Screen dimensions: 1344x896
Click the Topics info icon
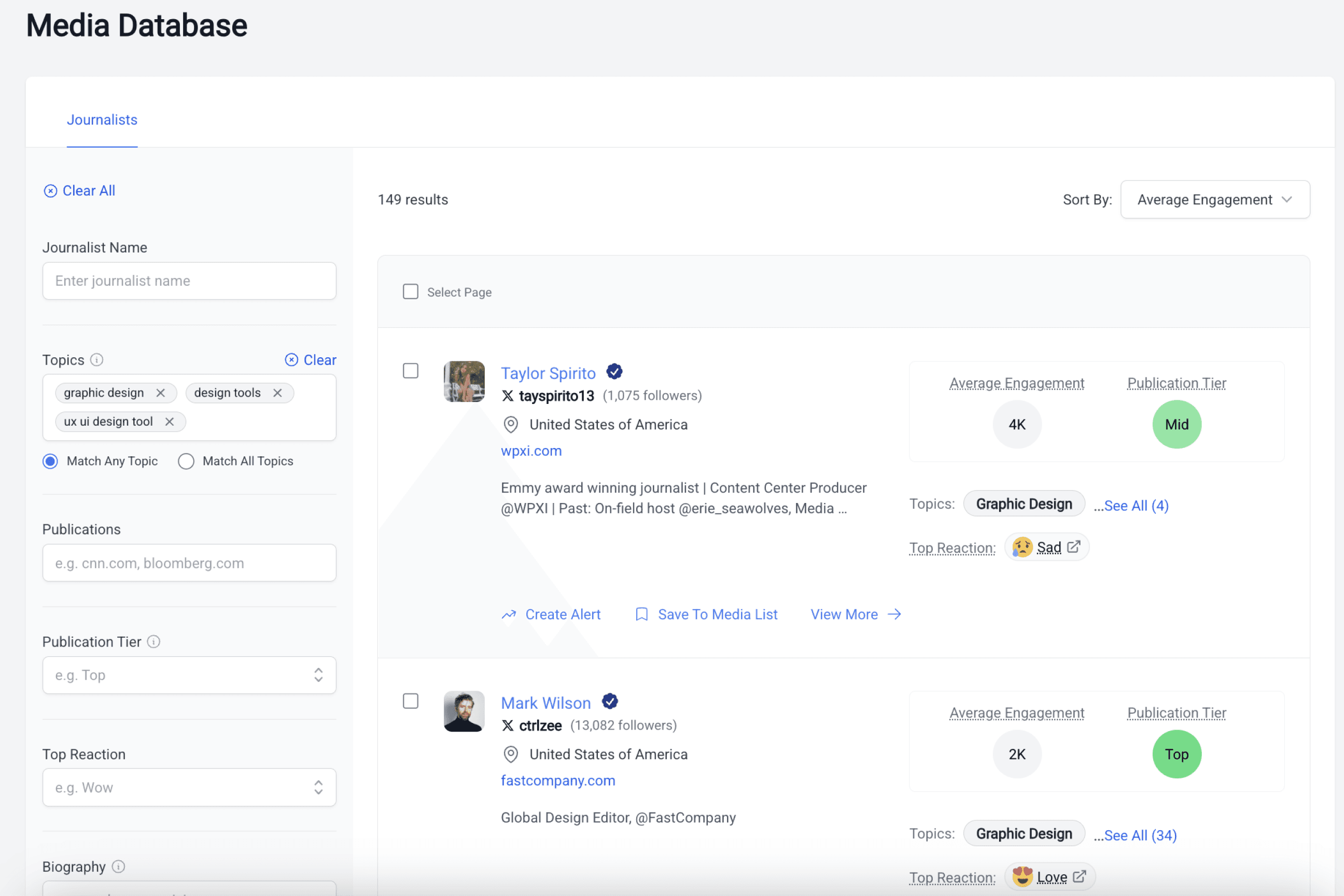[97, 360]
